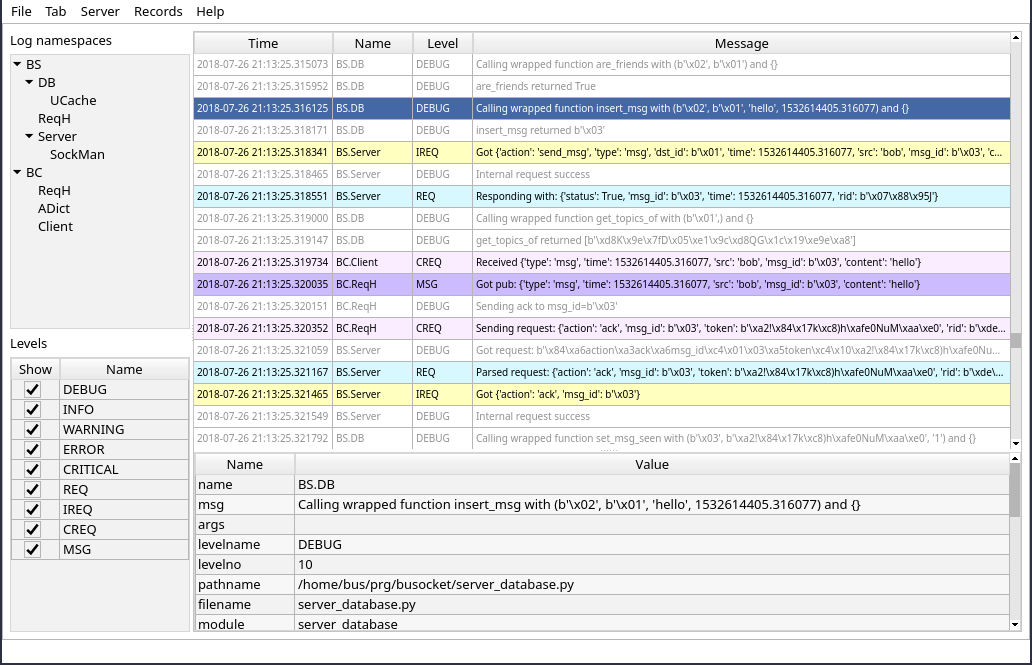Screen dimensions: 1032x665
Task: Collapse the DB namespace expander arrow
Action: pos(29,83)
